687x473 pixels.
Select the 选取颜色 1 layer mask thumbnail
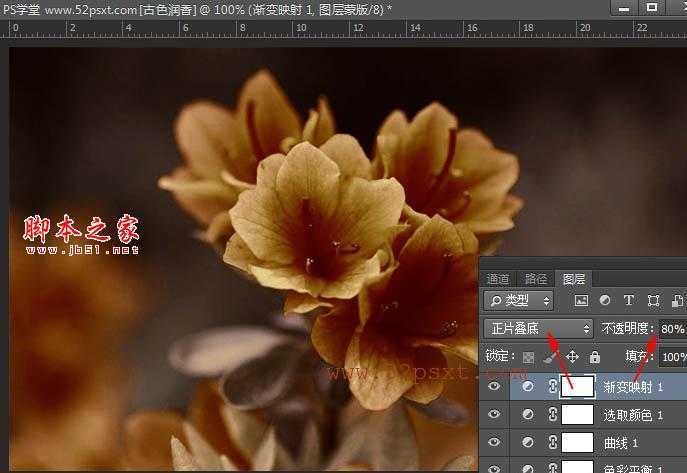pos(577,414)
